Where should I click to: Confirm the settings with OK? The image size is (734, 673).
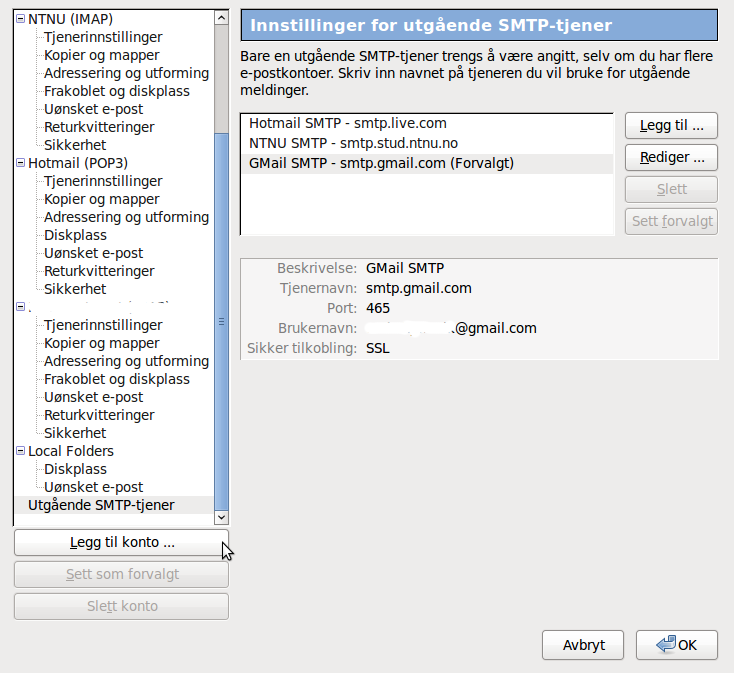pyautogui.click(x=676, y=645)
